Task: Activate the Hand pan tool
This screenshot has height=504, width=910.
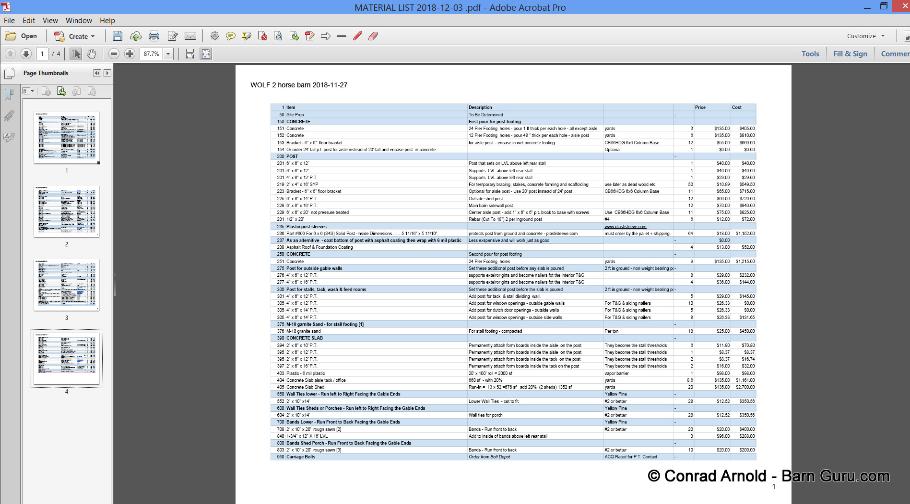Action: tap(92, 53)
